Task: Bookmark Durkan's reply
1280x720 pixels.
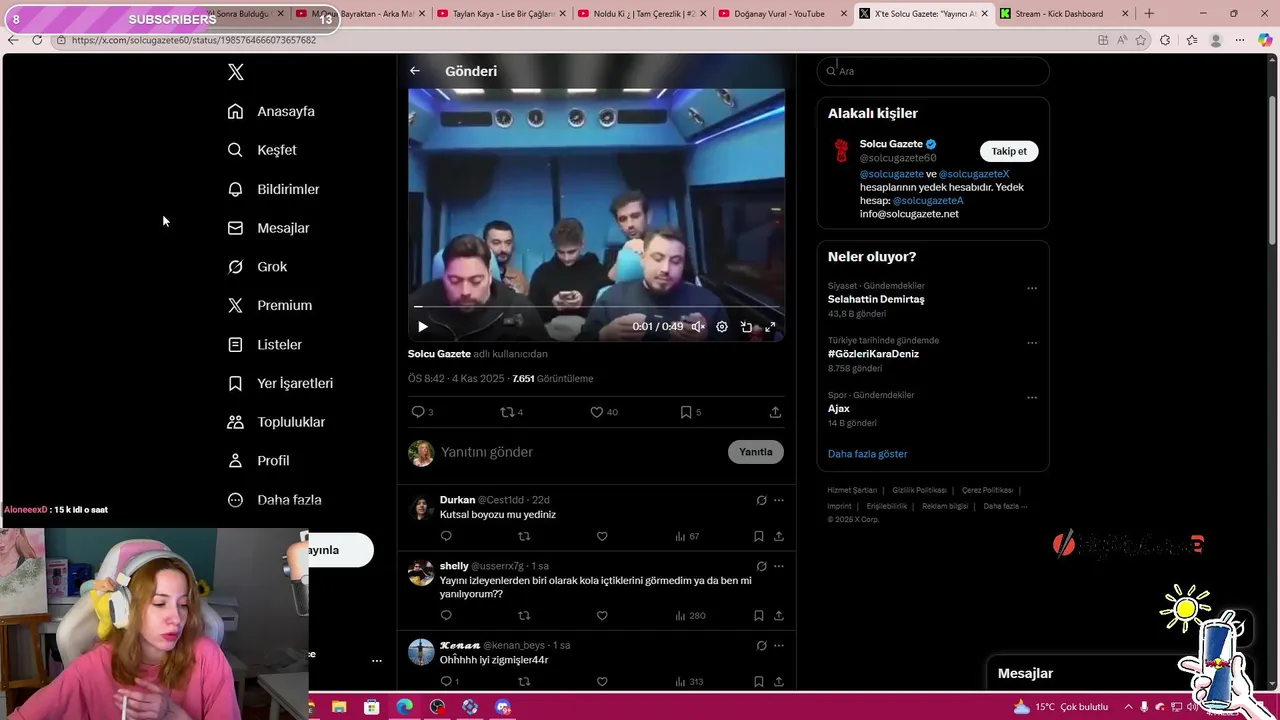Action: (759, 536)
